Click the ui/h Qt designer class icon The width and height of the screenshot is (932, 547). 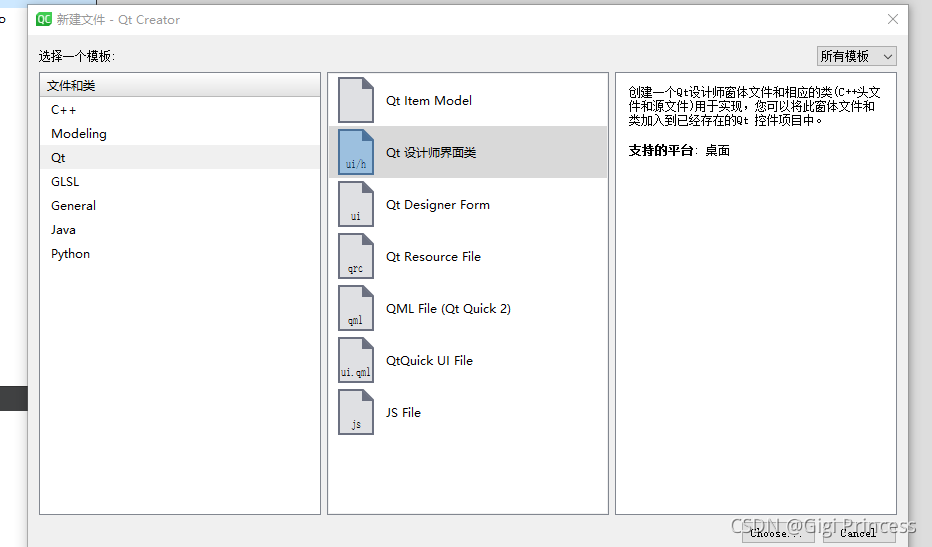point(356,152)
